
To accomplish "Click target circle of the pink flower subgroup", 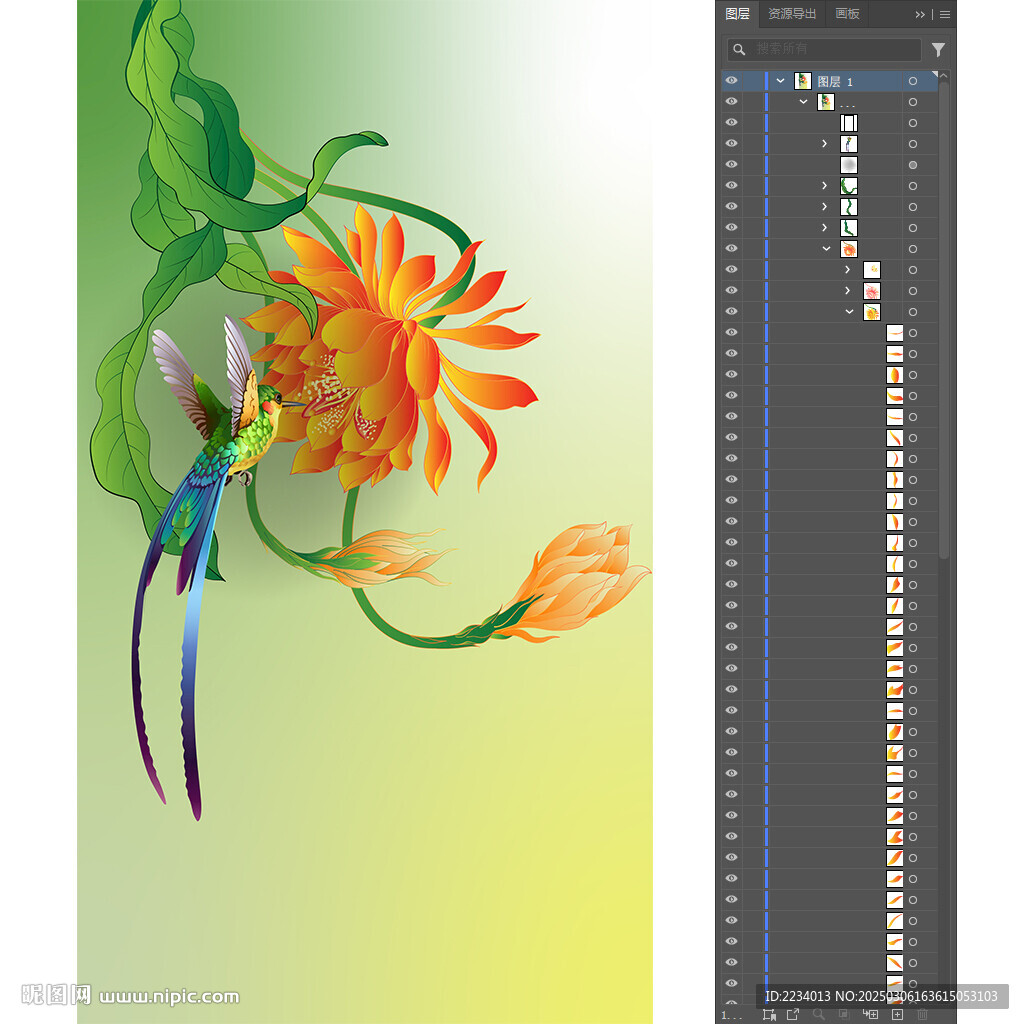I will 913,291.
